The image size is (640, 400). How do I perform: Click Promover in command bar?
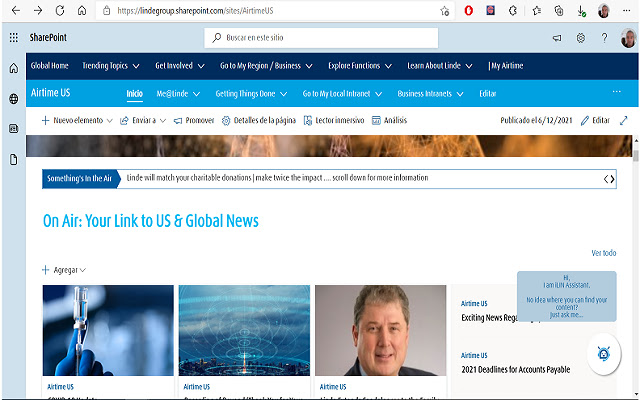click(194, 120)
